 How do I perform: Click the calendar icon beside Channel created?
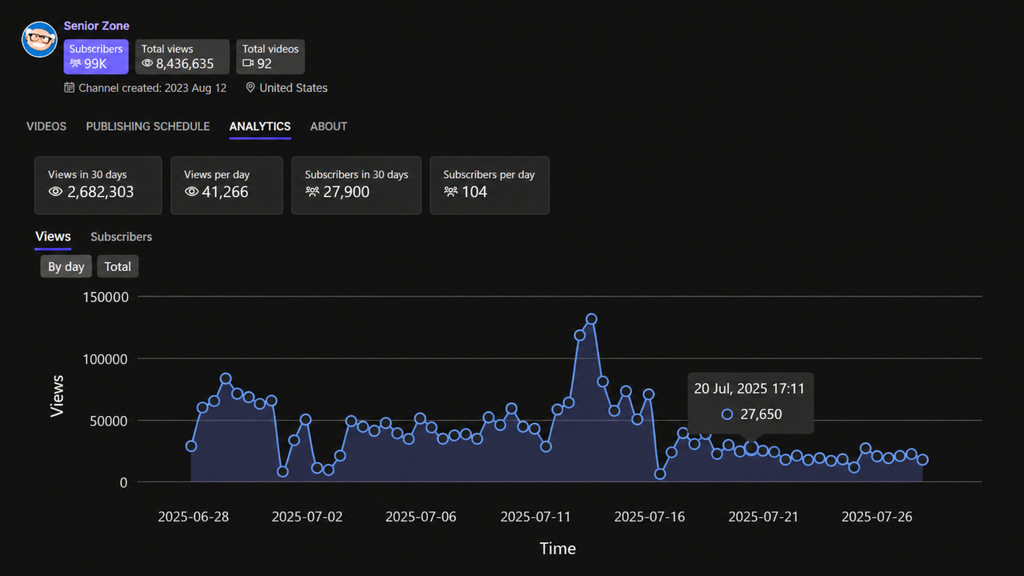click(69, 88)
